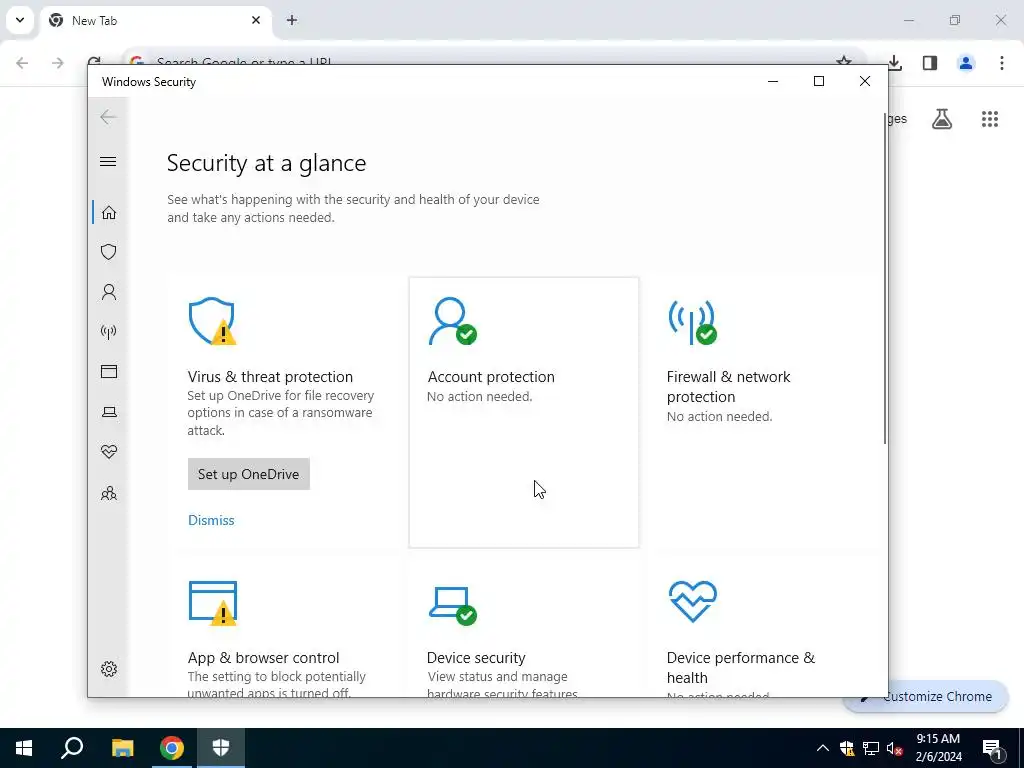Screen dimensions: 1024x768
Task: Expand the hamburger navigation menu
Action: [x=108, y=161]
